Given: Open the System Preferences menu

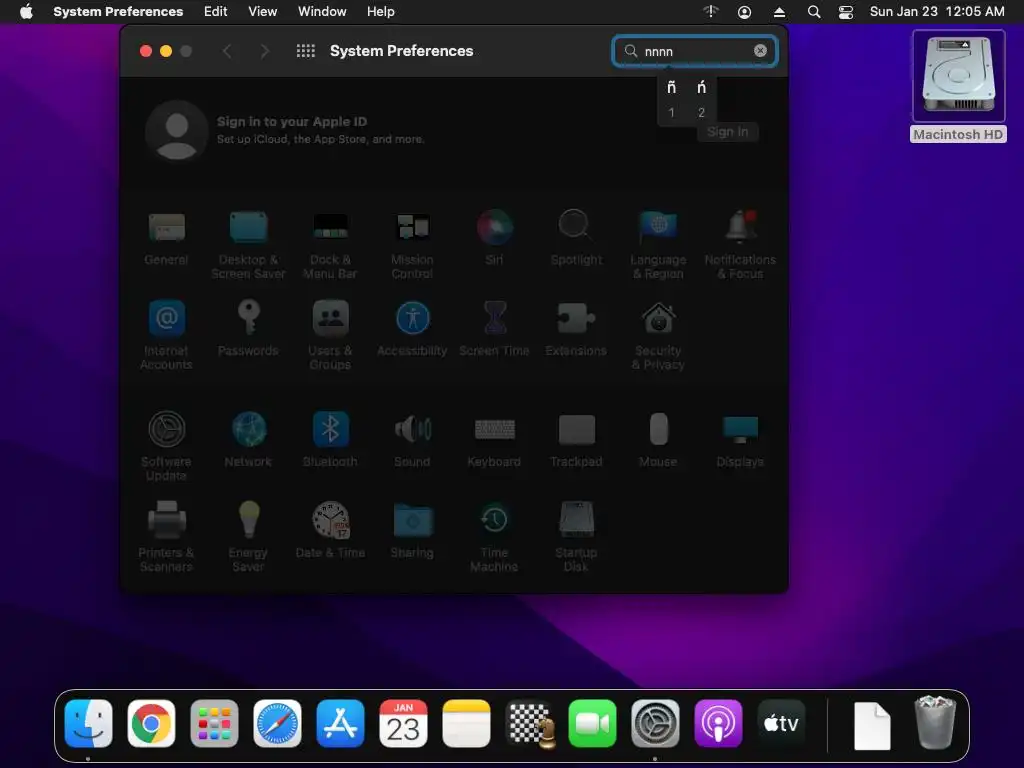Looking at the screenshot, I should [118, 12].
